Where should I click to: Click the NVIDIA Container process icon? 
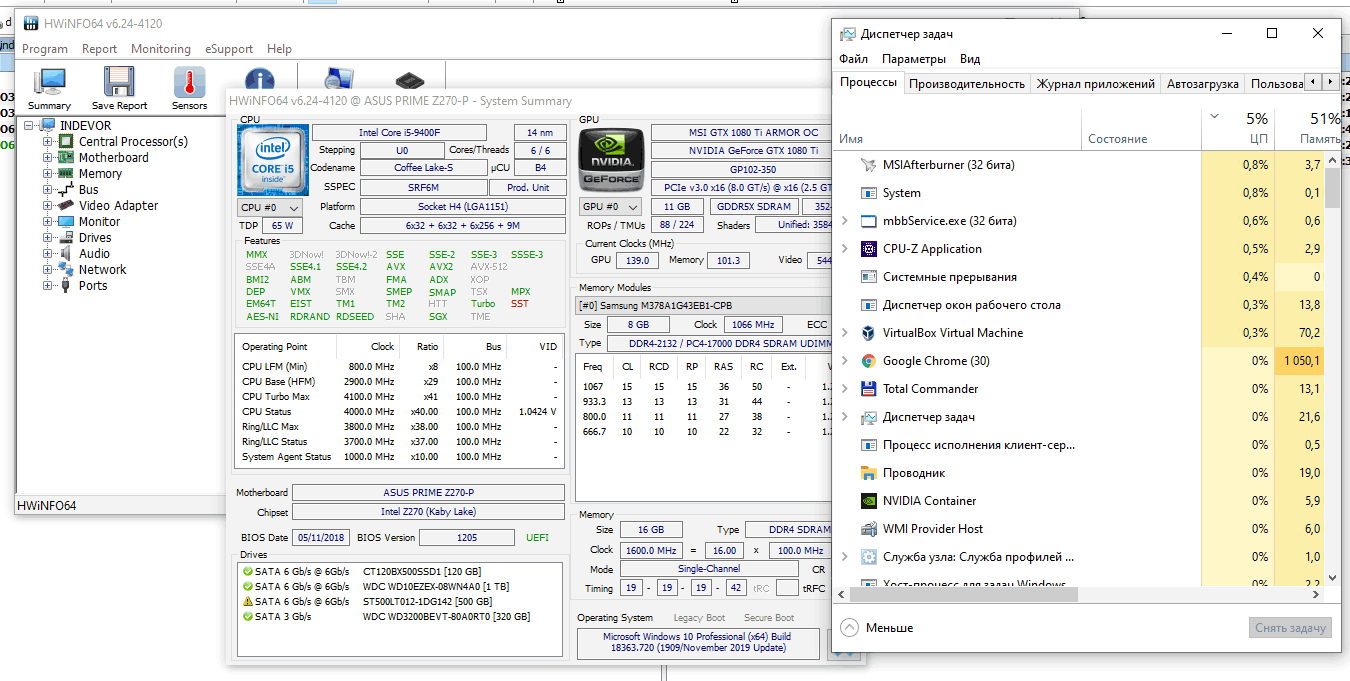coord(868,501)
